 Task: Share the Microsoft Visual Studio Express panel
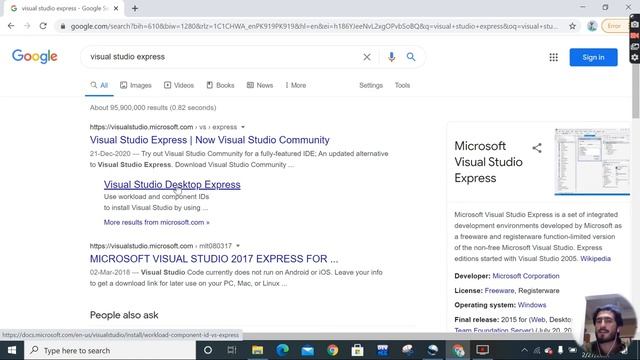tap(537, 148)
